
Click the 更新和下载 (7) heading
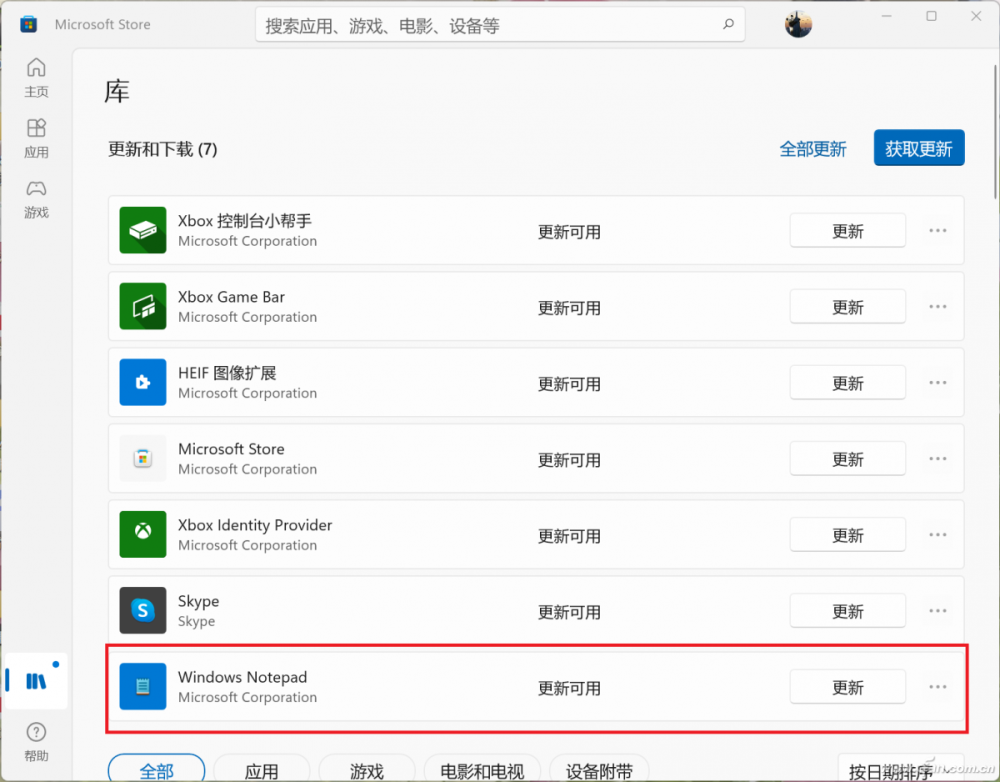pyautogui.click(x=163, y=149)
